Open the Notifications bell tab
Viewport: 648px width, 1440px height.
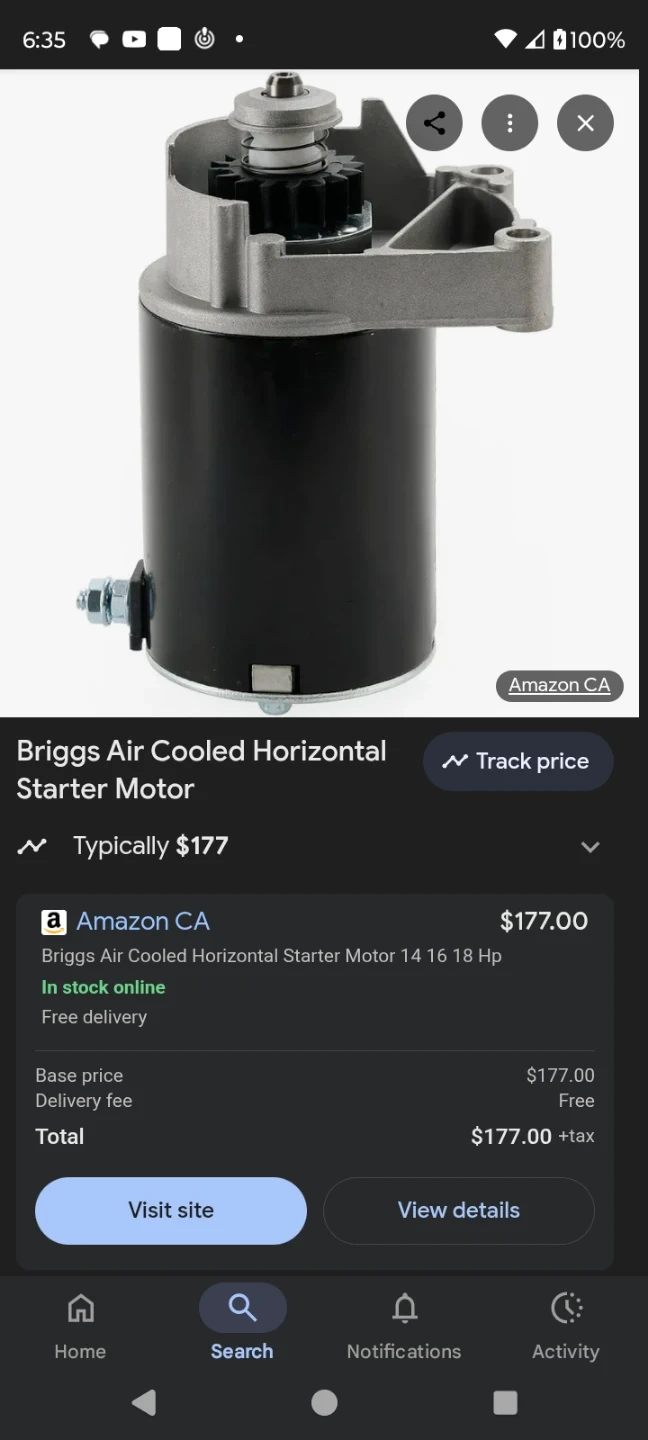pyautogui.click(x=404, y=1324)
